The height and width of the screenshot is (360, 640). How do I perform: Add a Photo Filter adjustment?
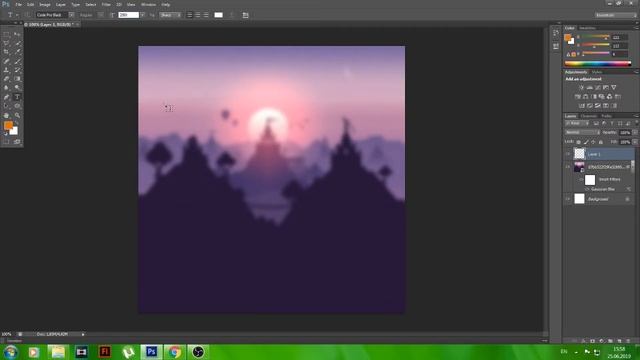coord(602,97)
